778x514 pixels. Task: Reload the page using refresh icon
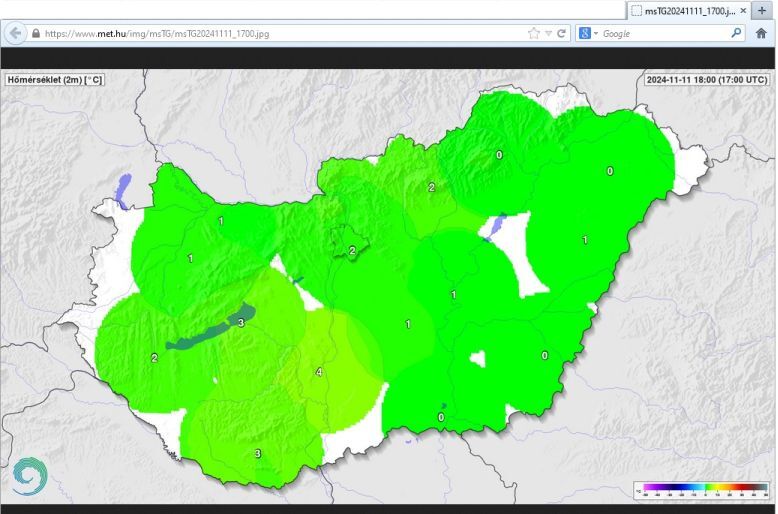pyautogui.click(x=561, y=33)
